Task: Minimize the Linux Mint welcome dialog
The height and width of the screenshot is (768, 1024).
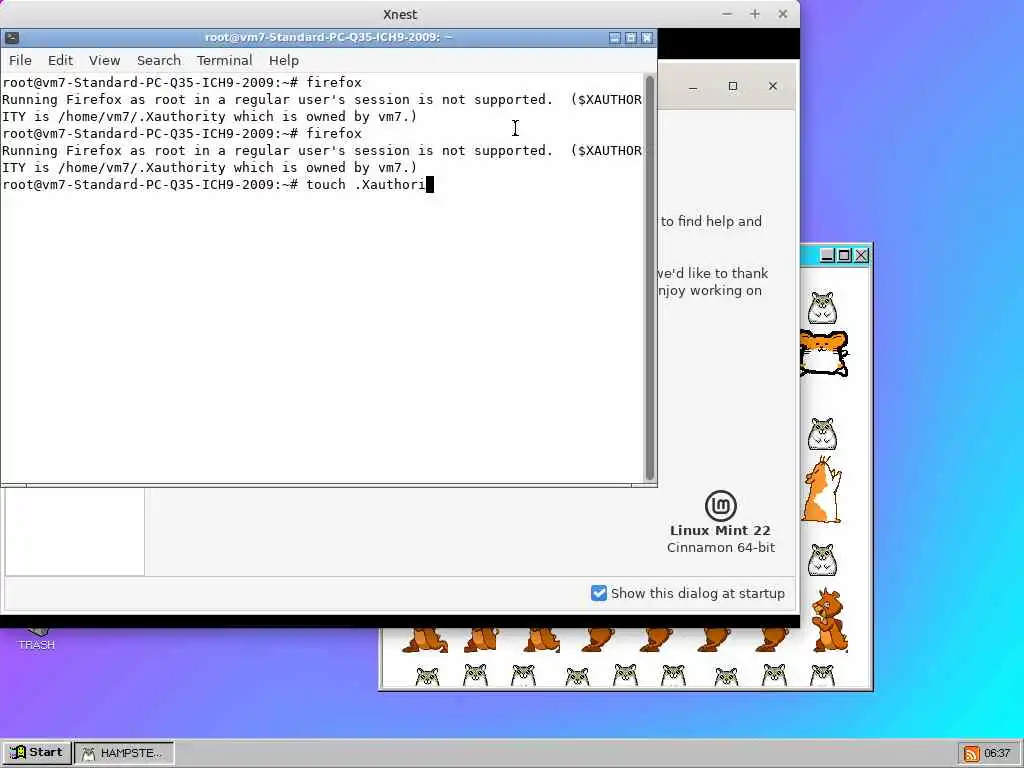Action: [693, 86]
